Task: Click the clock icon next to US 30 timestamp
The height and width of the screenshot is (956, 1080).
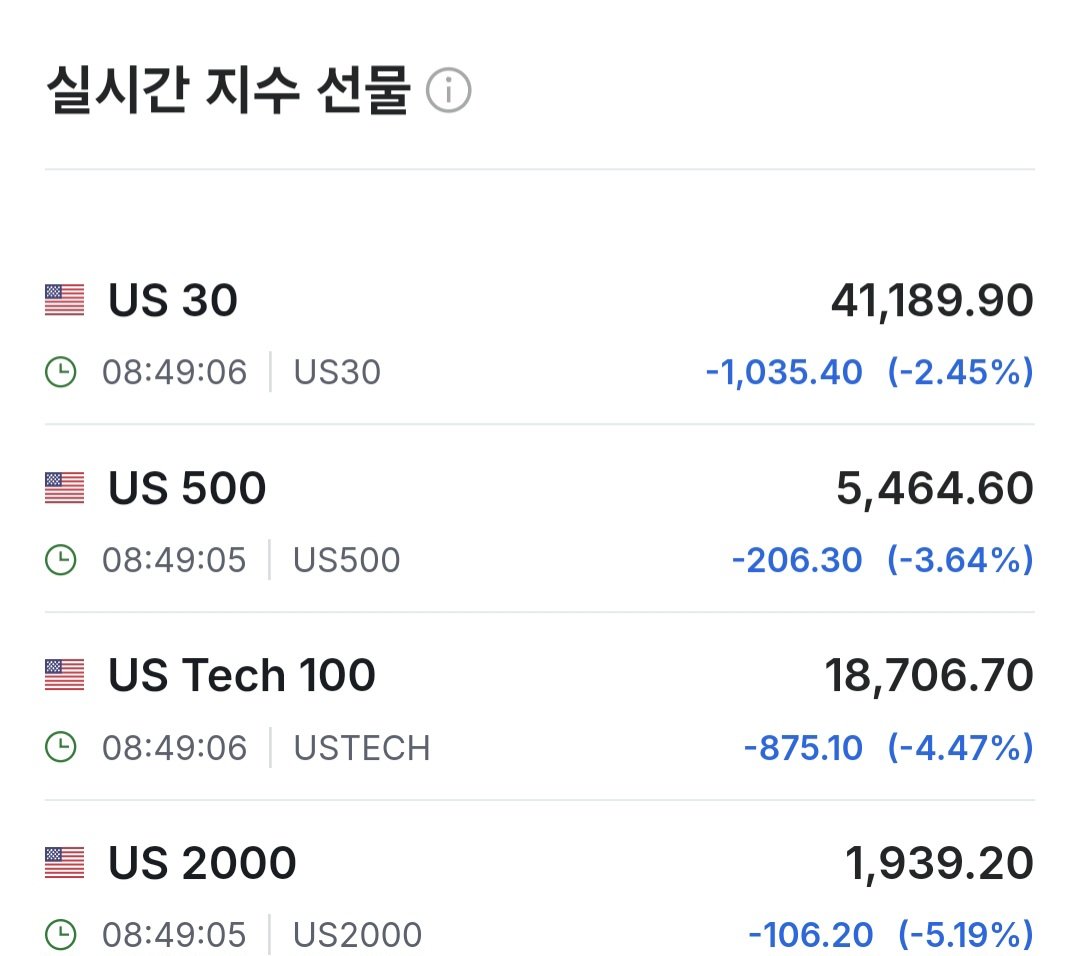Action: point(62,371)
